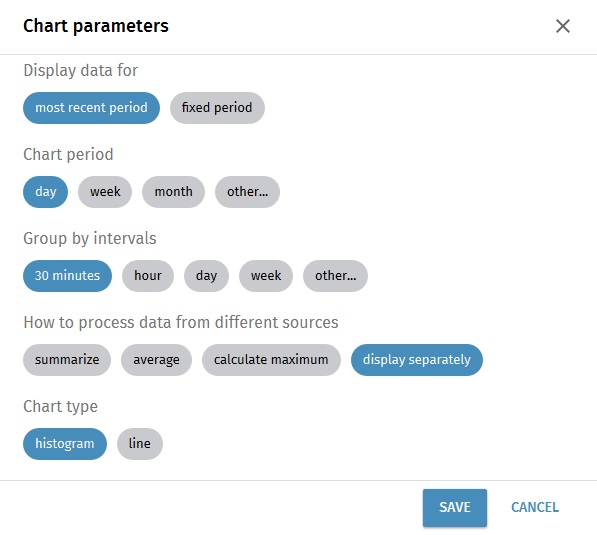The width and height of the screenshot is (597, 535).
Task: Open other chart period options
Action: point(247,192)
